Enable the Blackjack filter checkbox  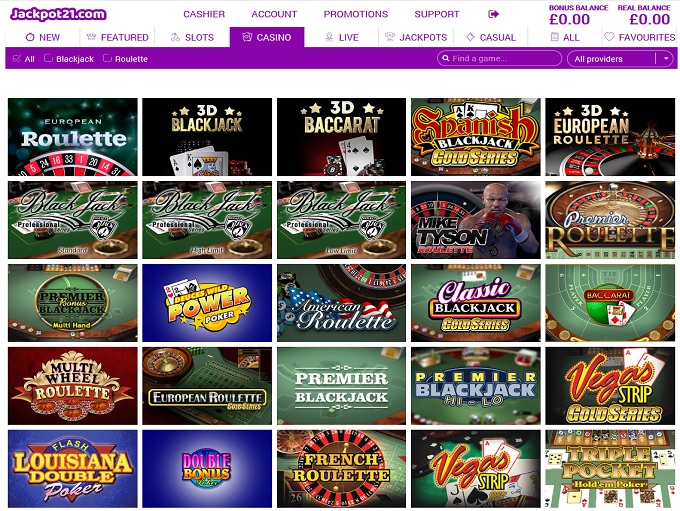49,58
